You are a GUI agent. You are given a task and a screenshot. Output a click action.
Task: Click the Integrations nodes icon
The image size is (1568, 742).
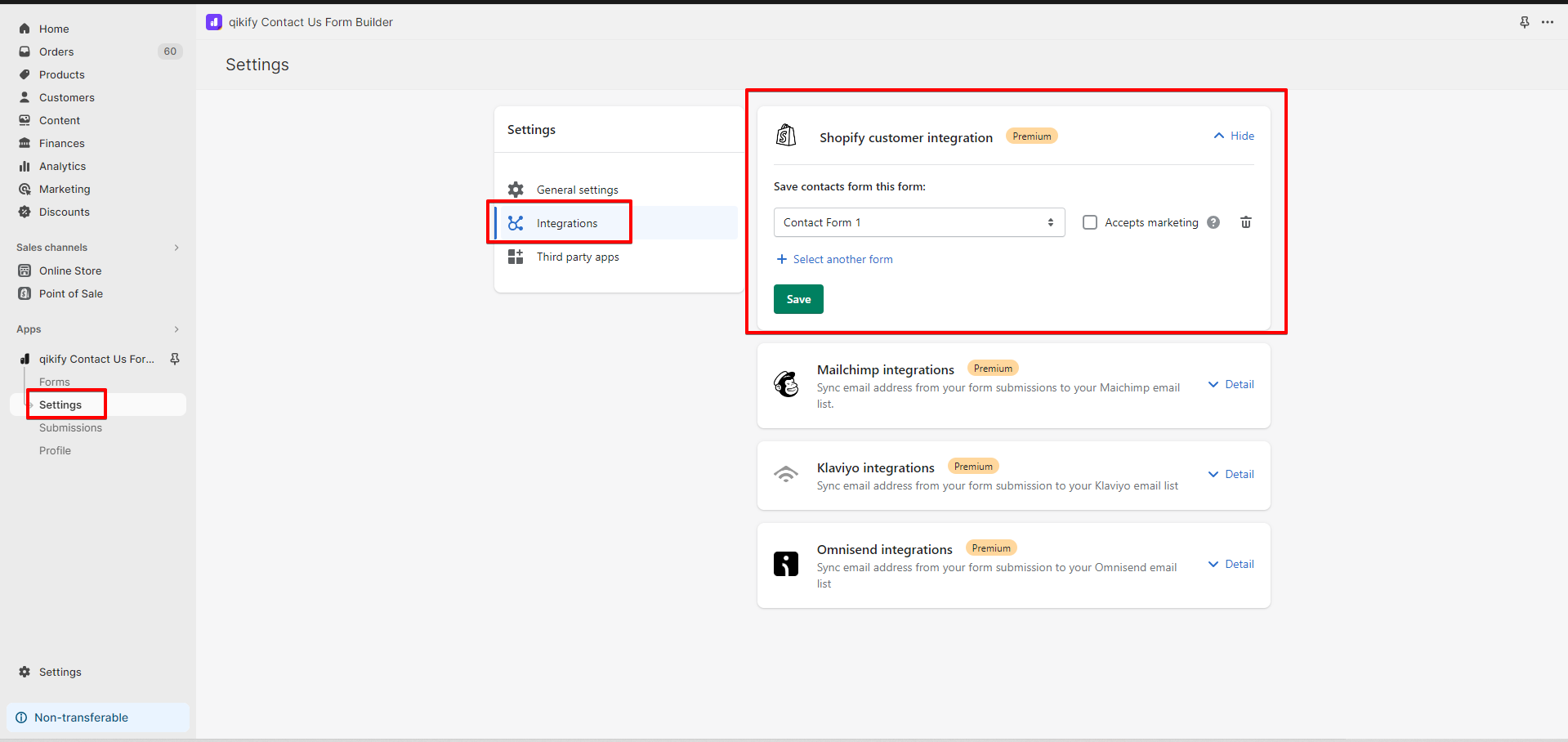pyautogui.click(x=516, y=223)
